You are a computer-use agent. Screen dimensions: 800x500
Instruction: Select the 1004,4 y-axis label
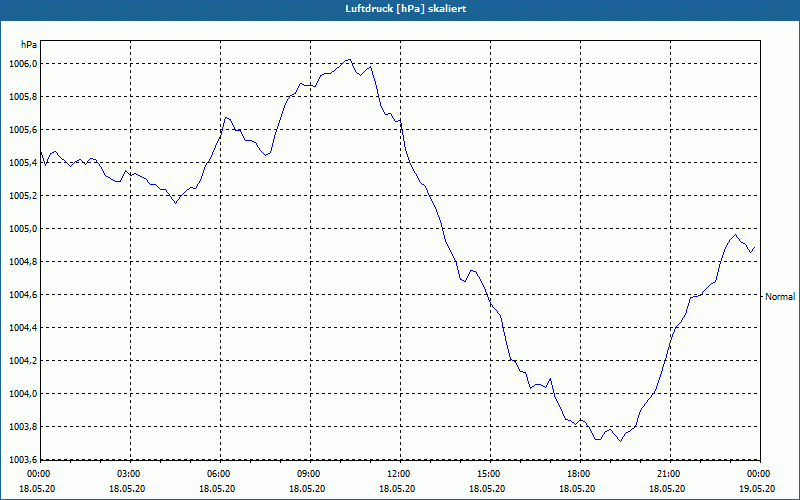tap(23, 328)
